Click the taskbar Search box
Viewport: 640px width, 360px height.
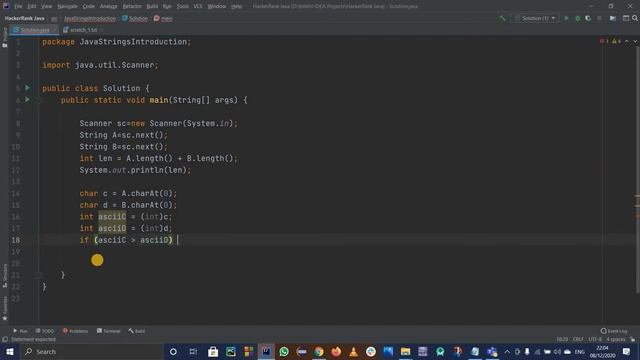click(x=92, y=352)
